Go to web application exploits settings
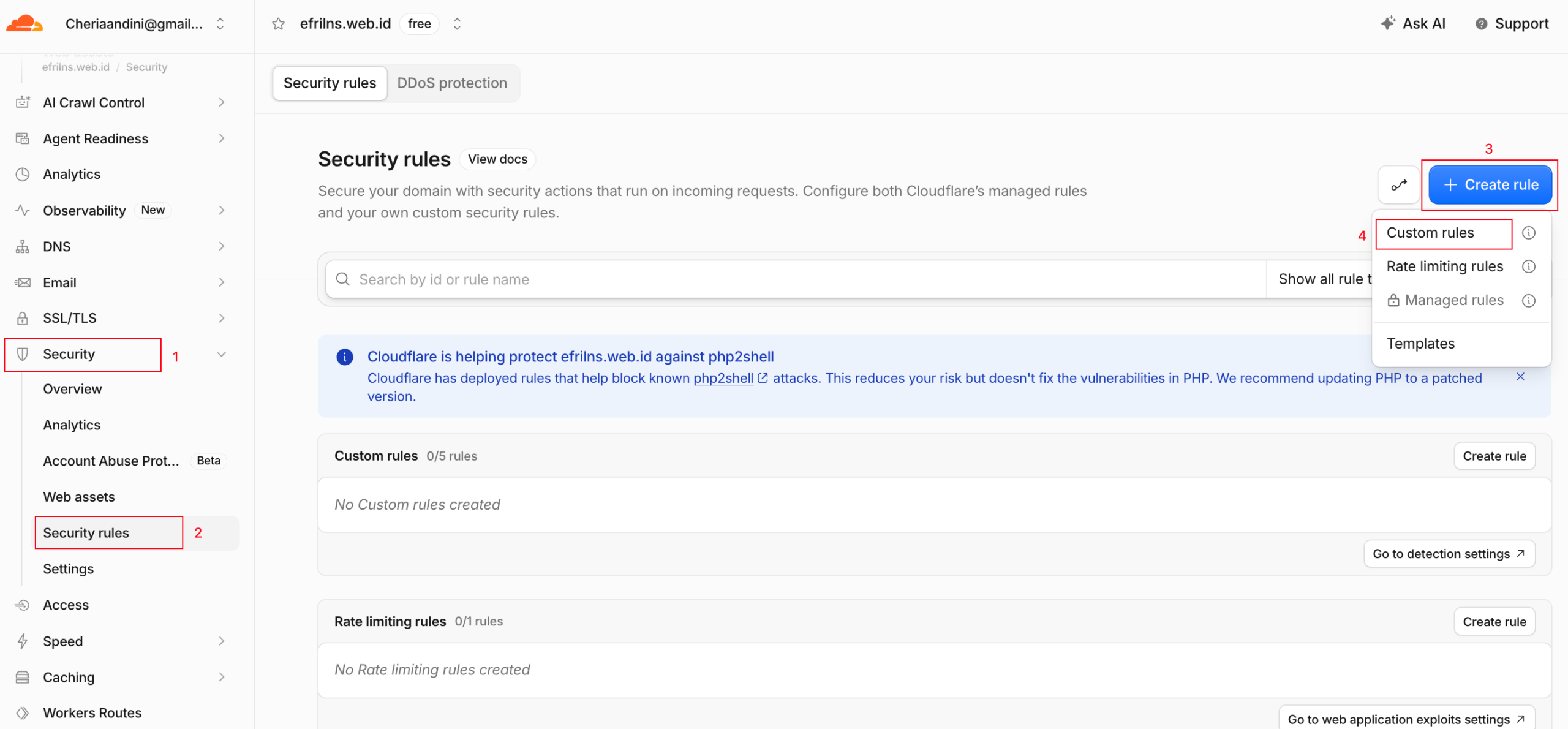This screenshot has height=729, width=1568. (x=1406, y=719)
